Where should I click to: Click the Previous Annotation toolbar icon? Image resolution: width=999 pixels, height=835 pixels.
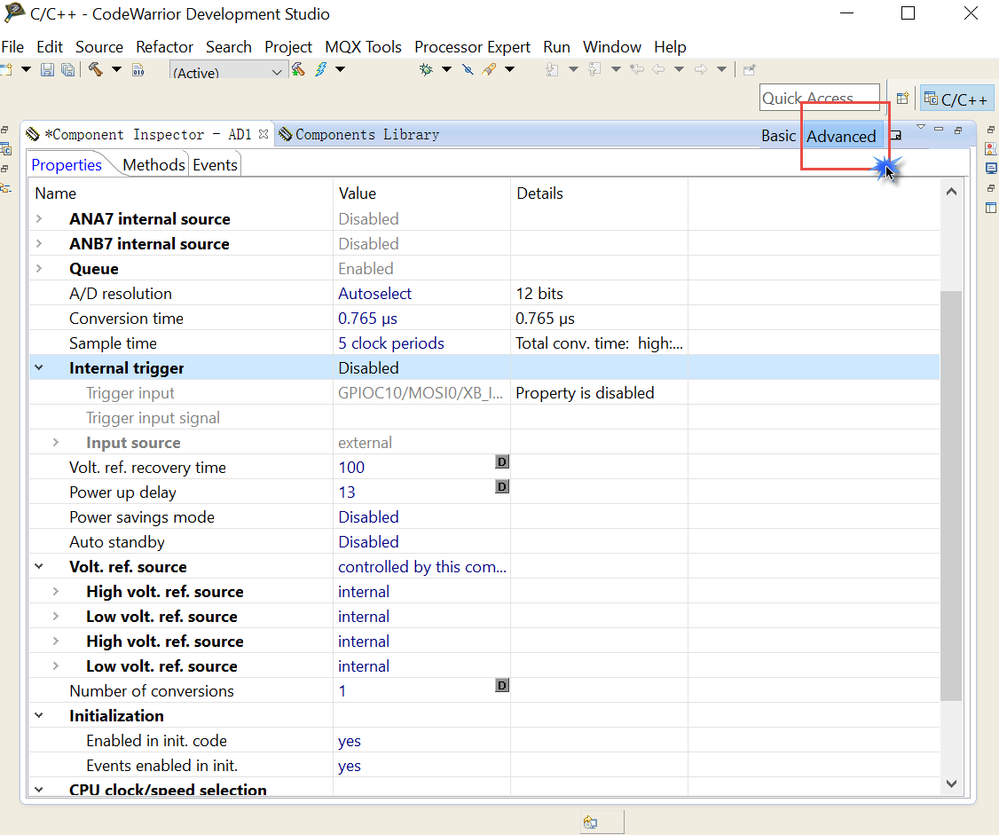click(595, 69)
